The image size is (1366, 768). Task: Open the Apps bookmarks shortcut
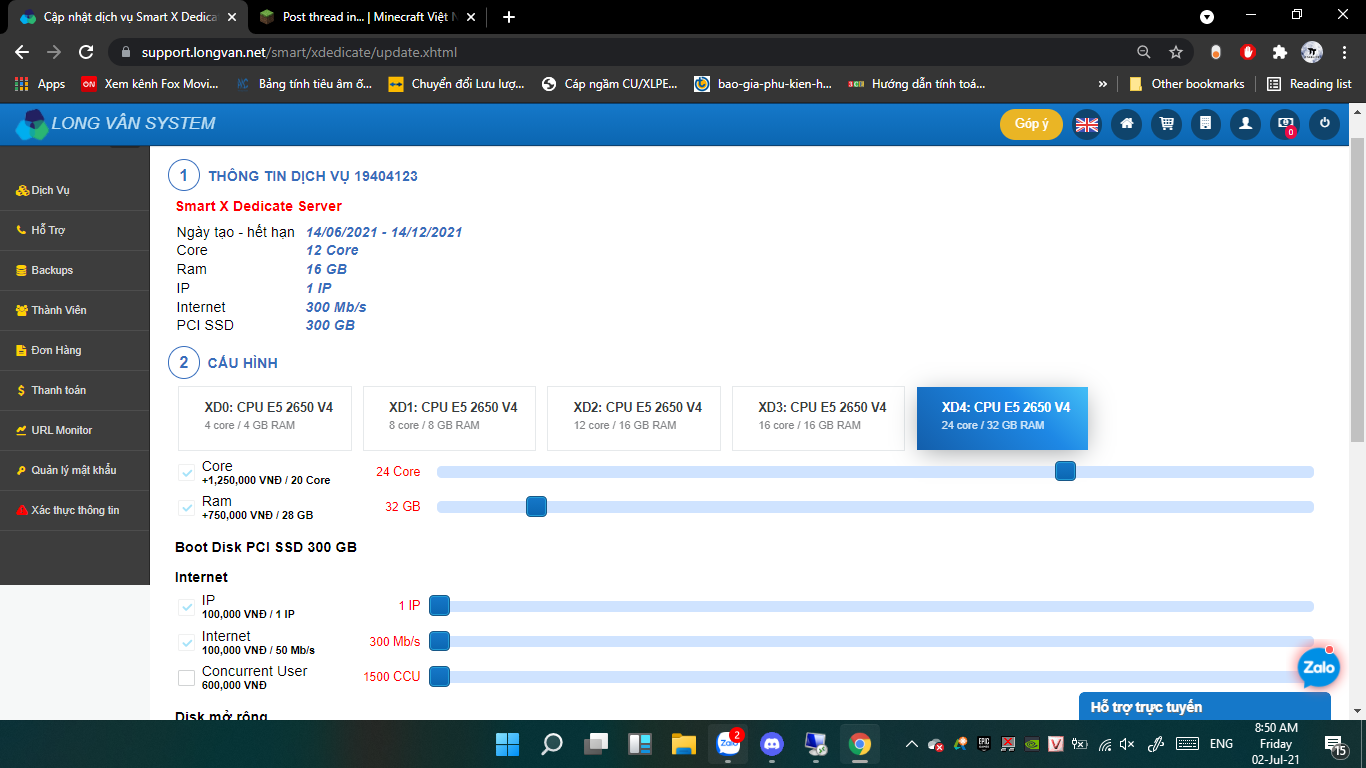tap(40, 84)
